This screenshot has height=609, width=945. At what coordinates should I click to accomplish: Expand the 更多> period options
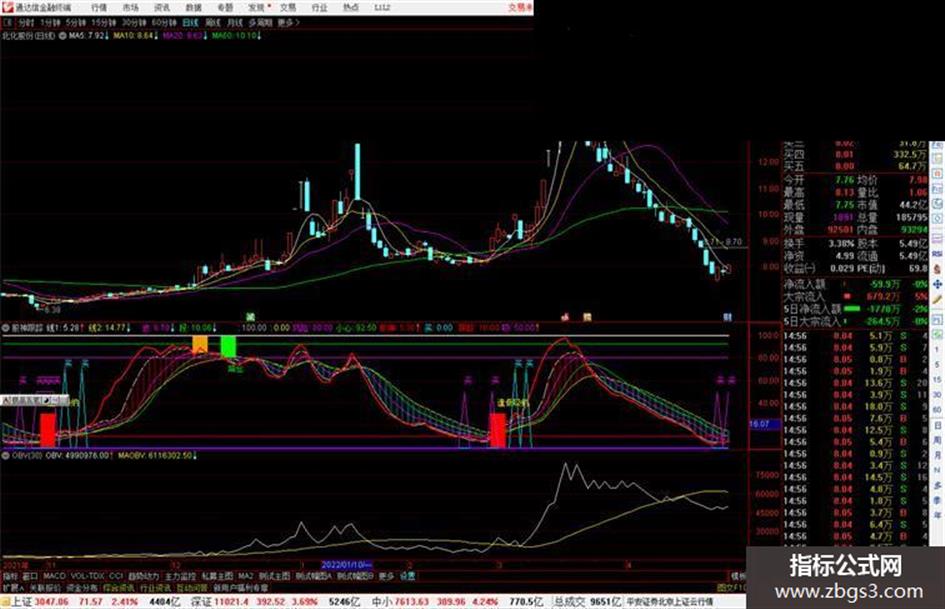click(x=289, y=22)
